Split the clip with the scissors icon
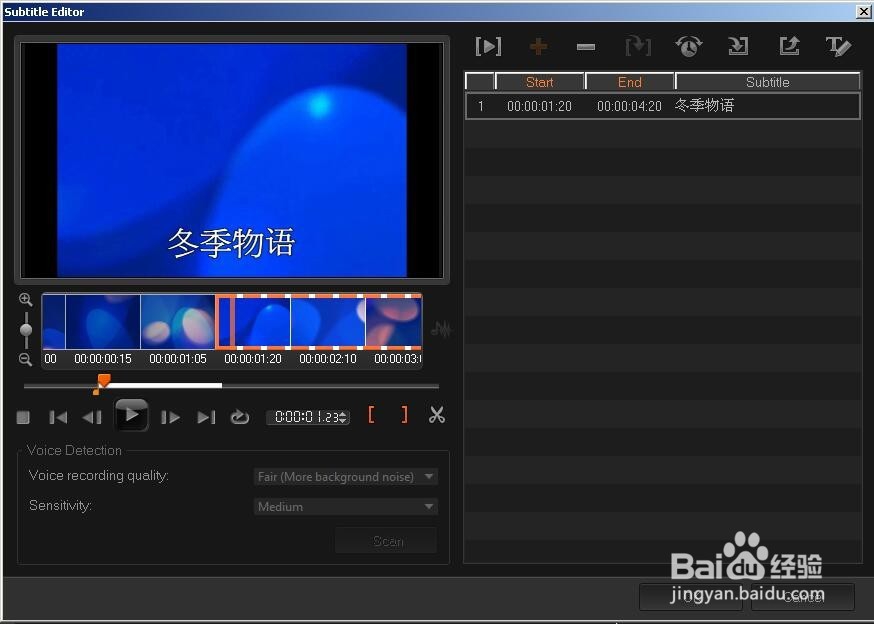874x624 pixels. [x=436, y=415]
